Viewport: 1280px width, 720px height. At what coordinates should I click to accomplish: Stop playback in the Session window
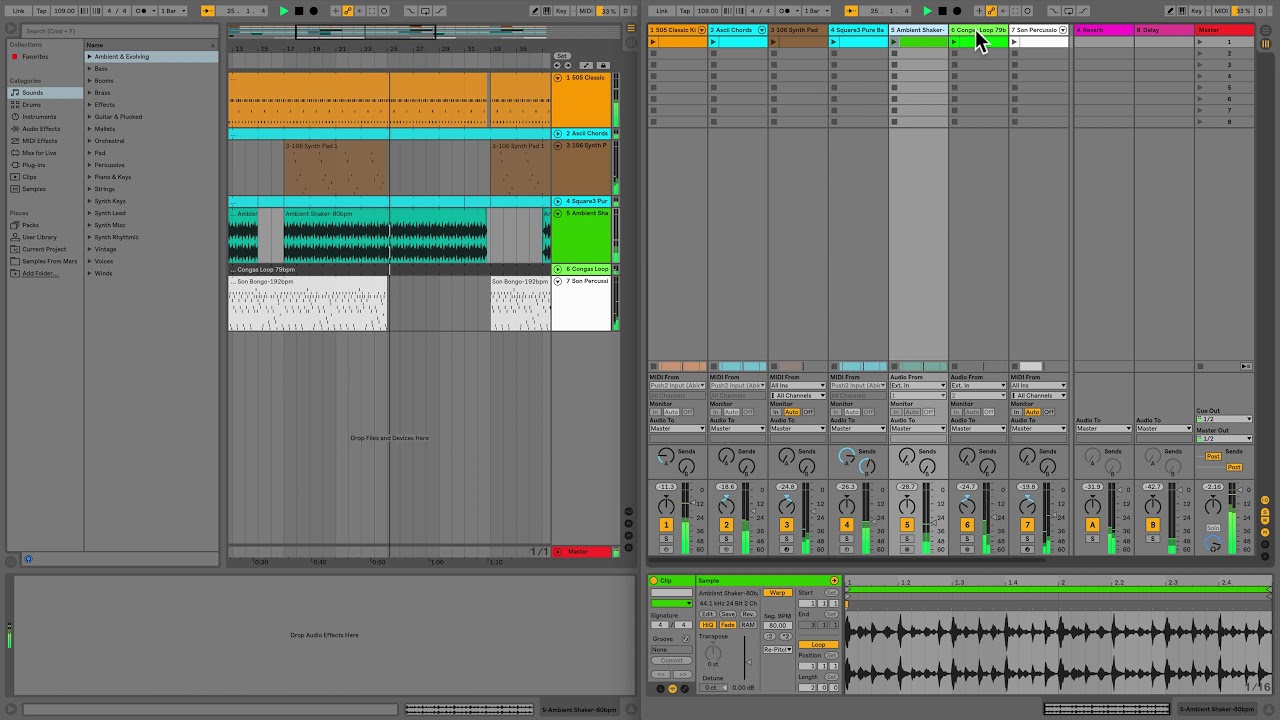tap(942, 11)
